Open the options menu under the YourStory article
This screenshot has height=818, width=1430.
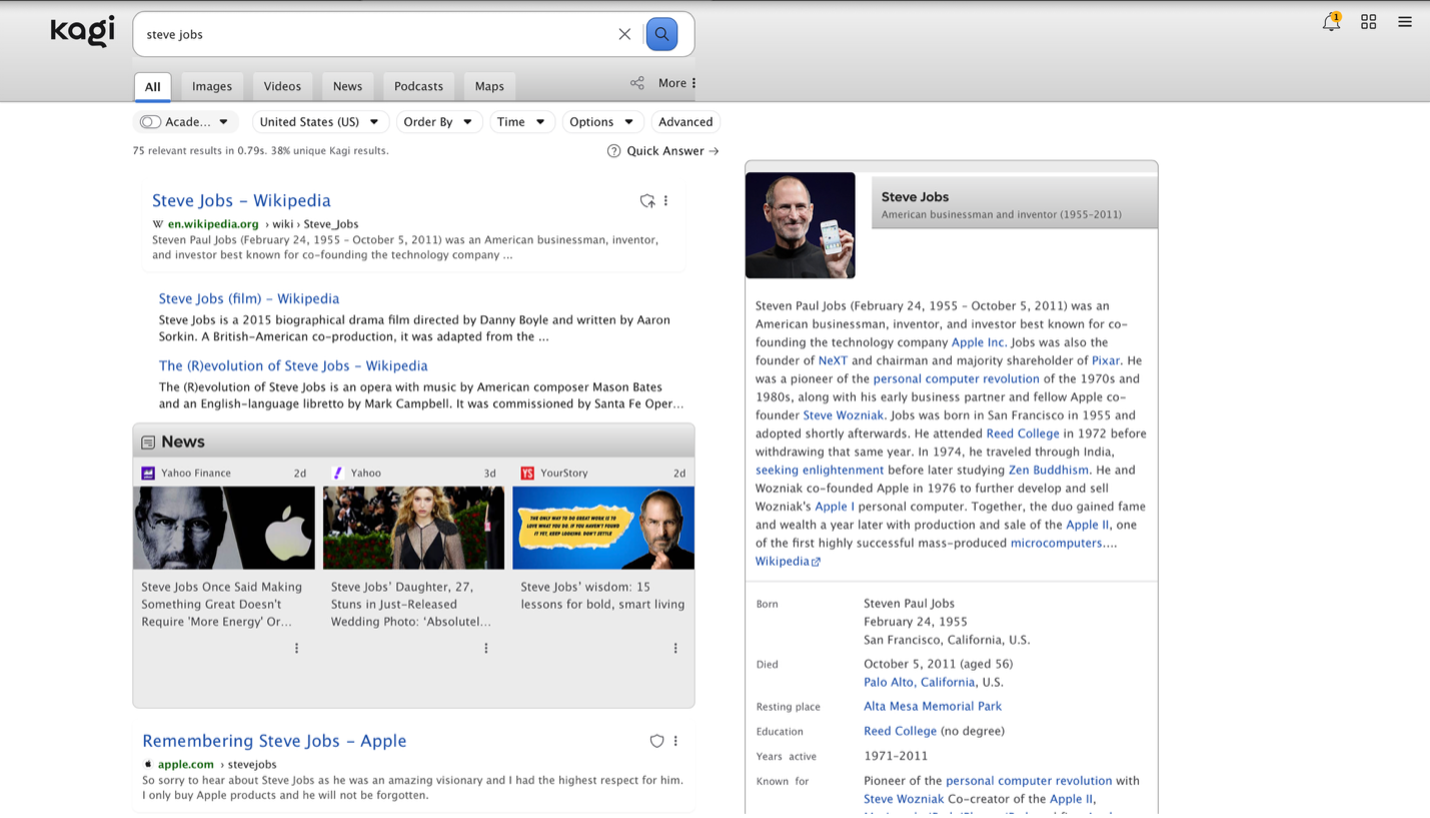click(675, 648)
